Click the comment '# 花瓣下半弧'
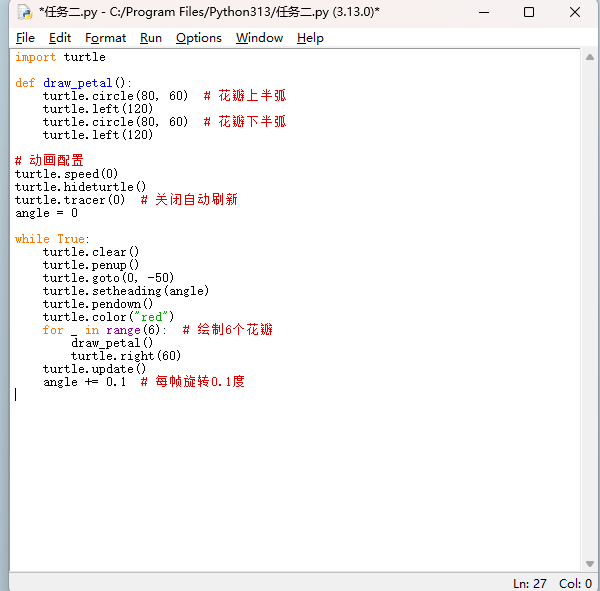The width and height of the screenshot is (600, 591). point(245,122)
